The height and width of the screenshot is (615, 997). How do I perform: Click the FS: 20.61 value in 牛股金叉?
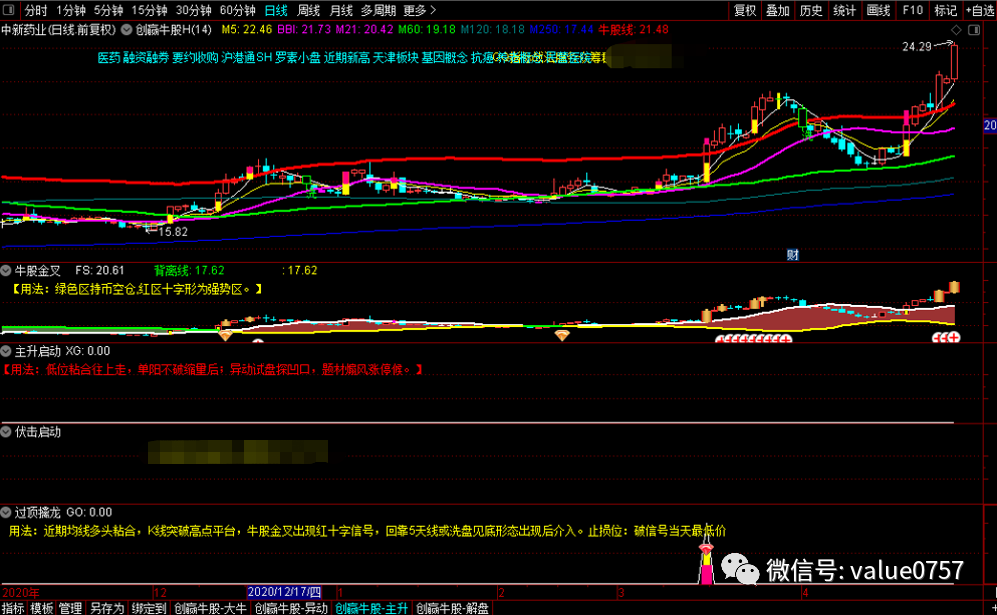coord(100,270)
